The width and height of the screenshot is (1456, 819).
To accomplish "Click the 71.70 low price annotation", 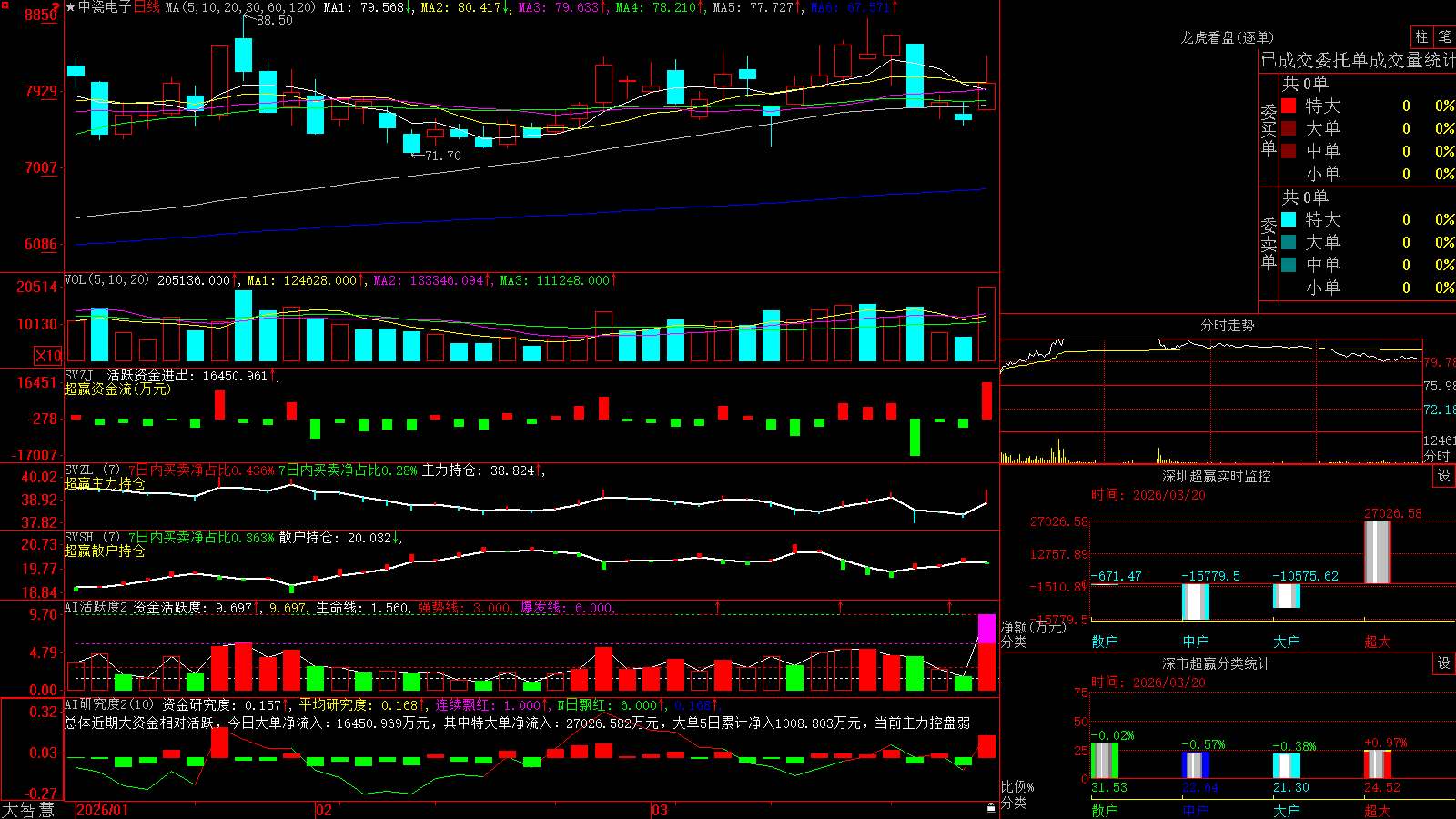I will point(442,156).
